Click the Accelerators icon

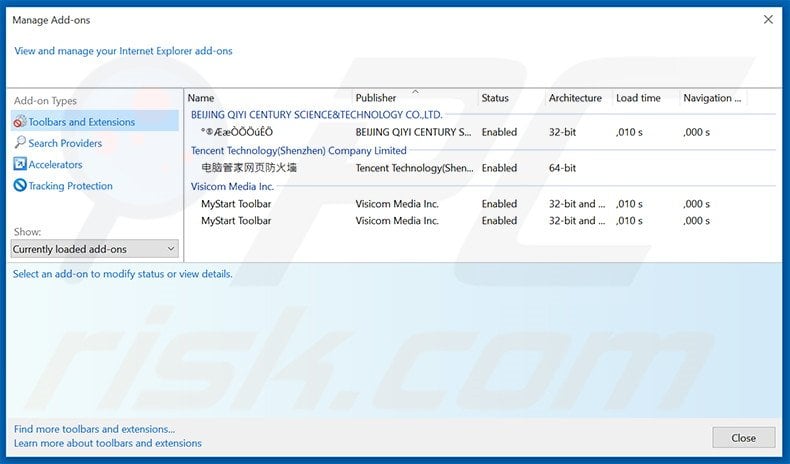tap(20, 164)
